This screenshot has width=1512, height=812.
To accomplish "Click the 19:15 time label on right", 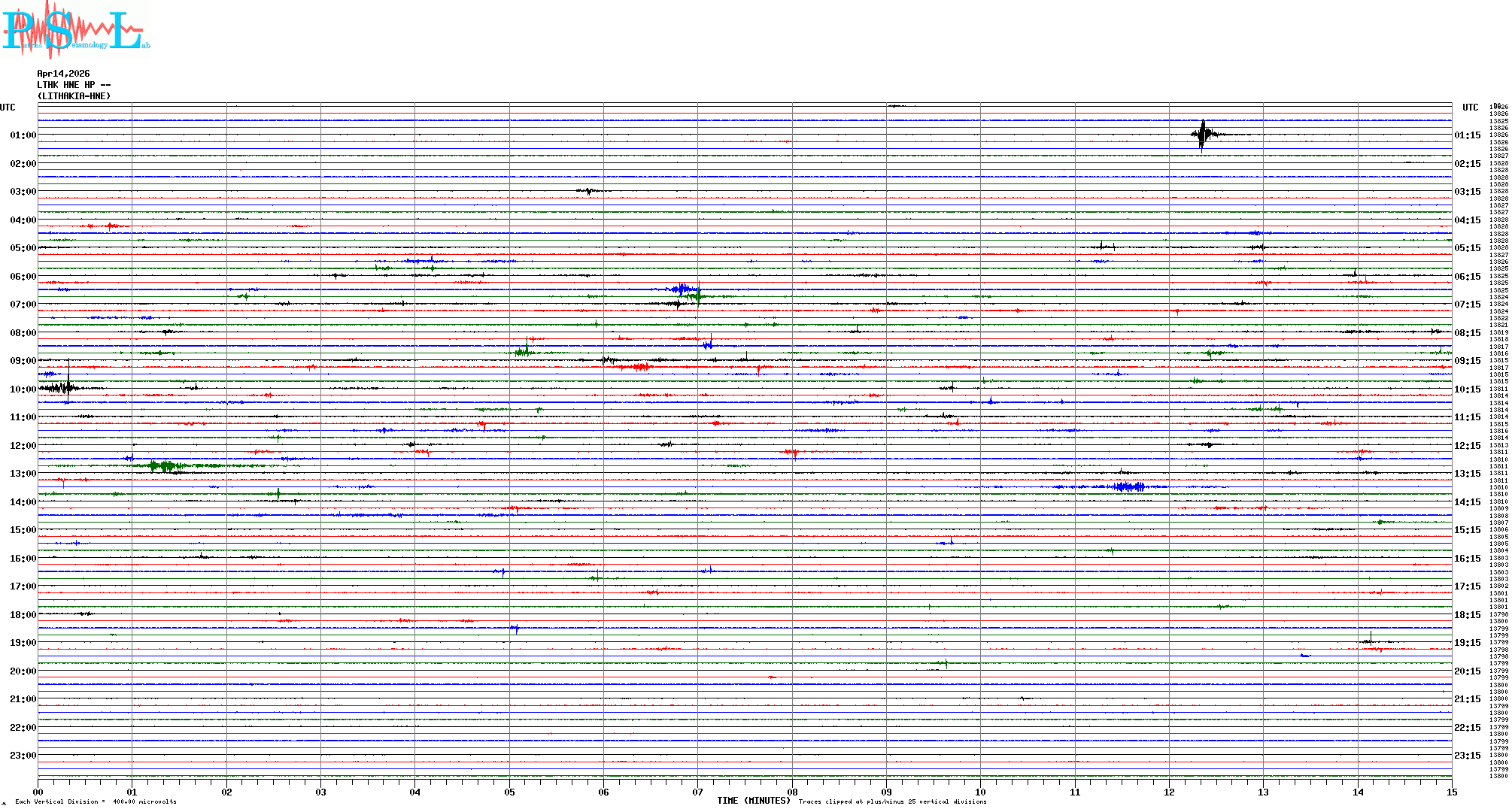I will (1467, 643).
